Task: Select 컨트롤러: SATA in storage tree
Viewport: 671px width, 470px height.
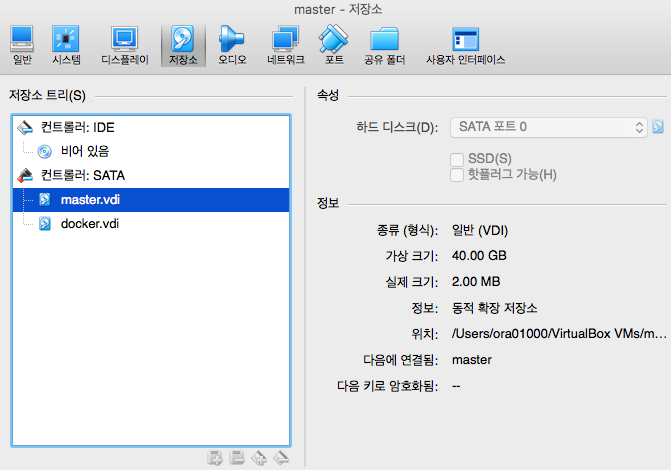Action: pos(151,175)
